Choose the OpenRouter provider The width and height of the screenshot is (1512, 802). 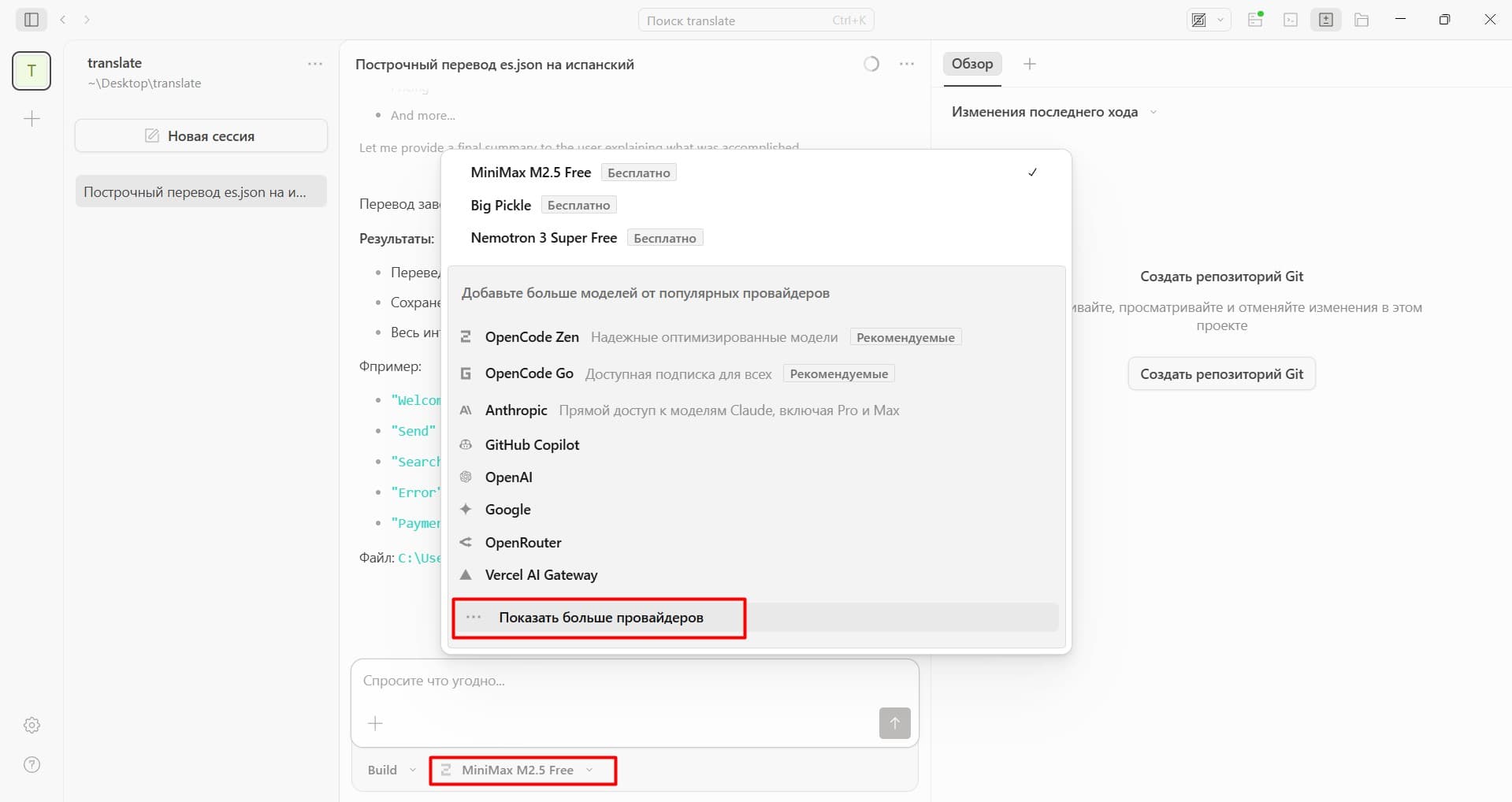(x=756, y=542)
